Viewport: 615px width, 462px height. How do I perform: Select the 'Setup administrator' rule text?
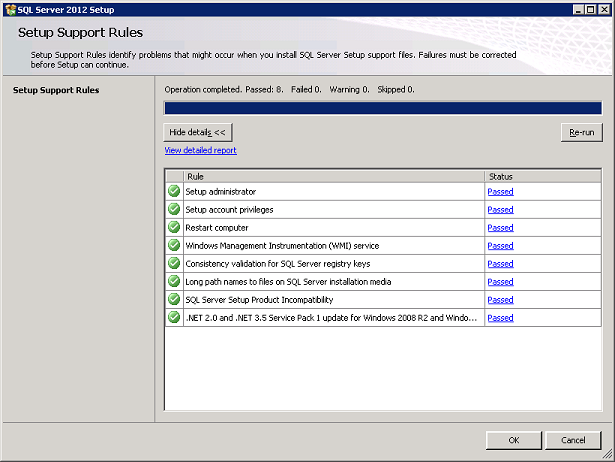(220, 192)
